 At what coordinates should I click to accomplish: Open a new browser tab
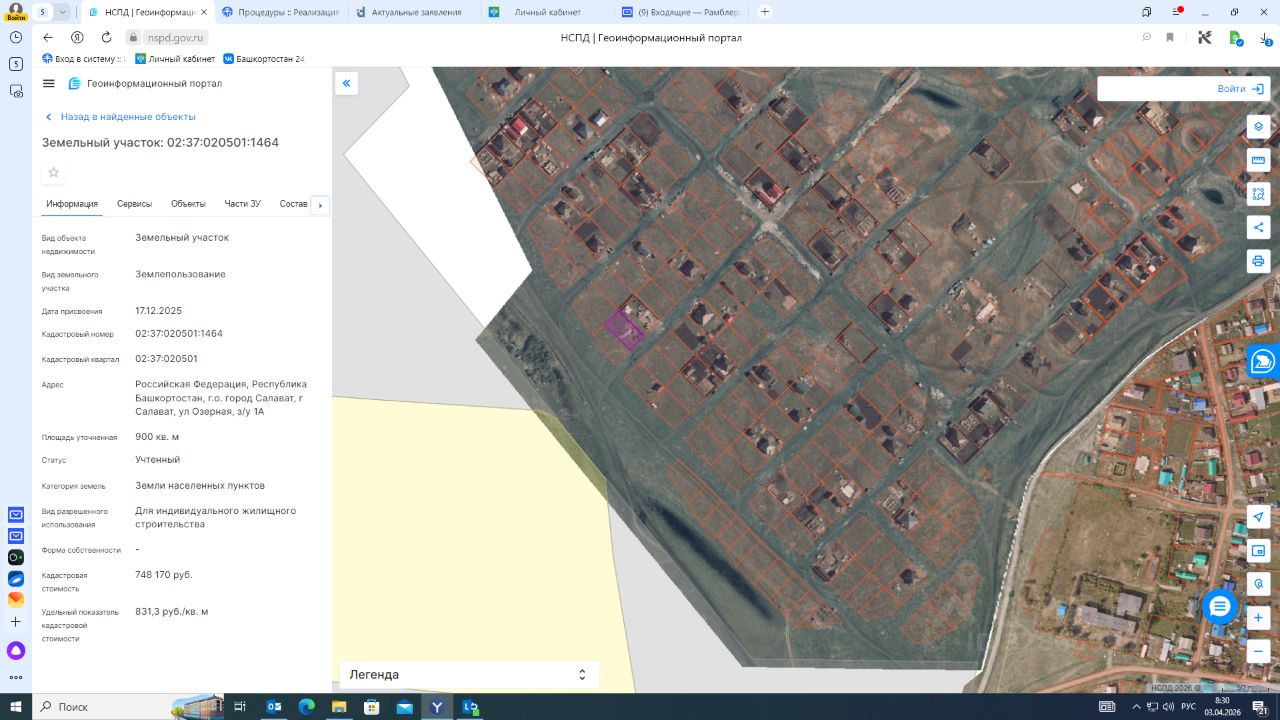click(x=765, y=12)
